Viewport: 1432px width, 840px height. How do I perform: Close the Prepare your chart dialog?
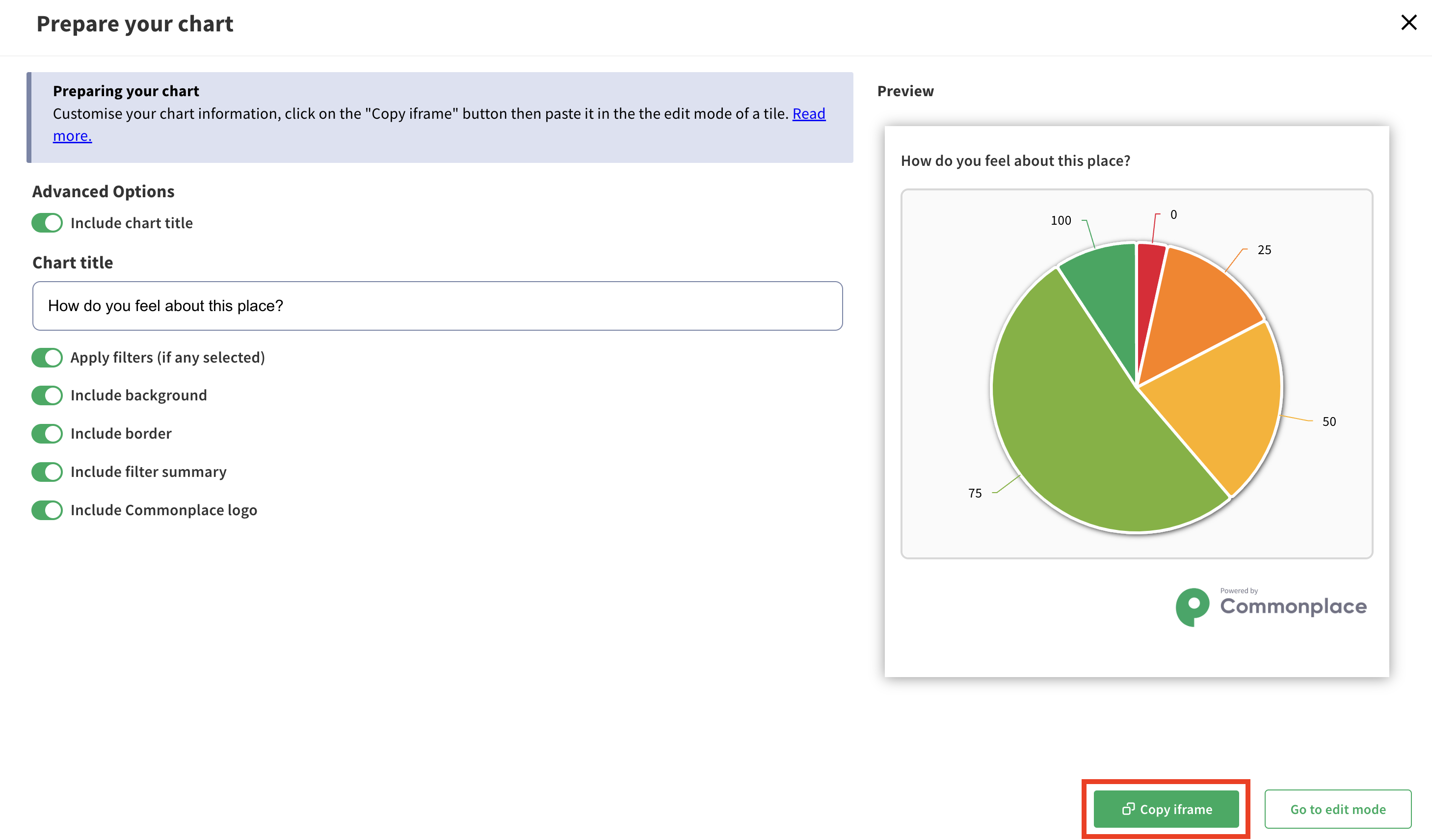pyautogui.click(x=1408, y=23)
